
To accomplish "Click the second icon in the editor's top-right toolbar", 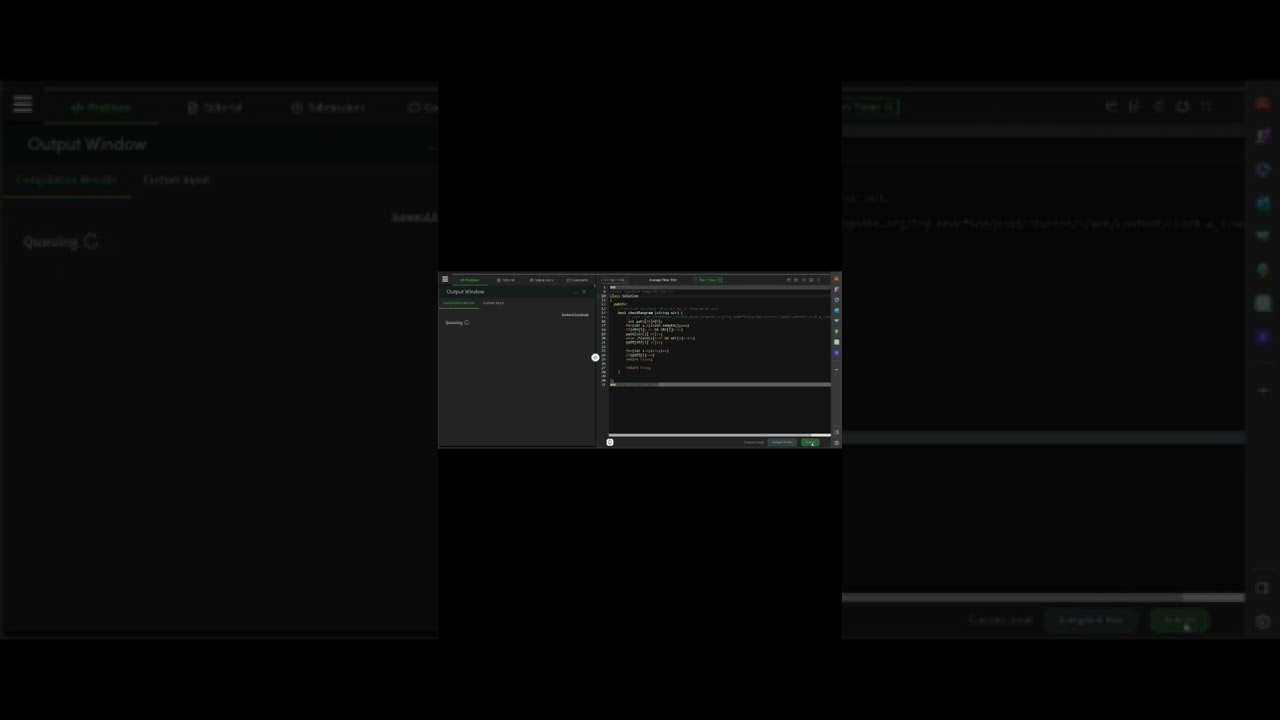I will click(796, 280).
